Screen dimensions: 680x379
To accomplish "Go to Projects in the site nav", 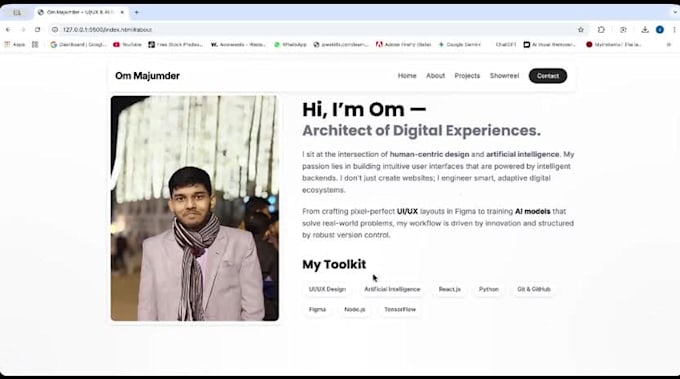I will (x=467, y=75).
